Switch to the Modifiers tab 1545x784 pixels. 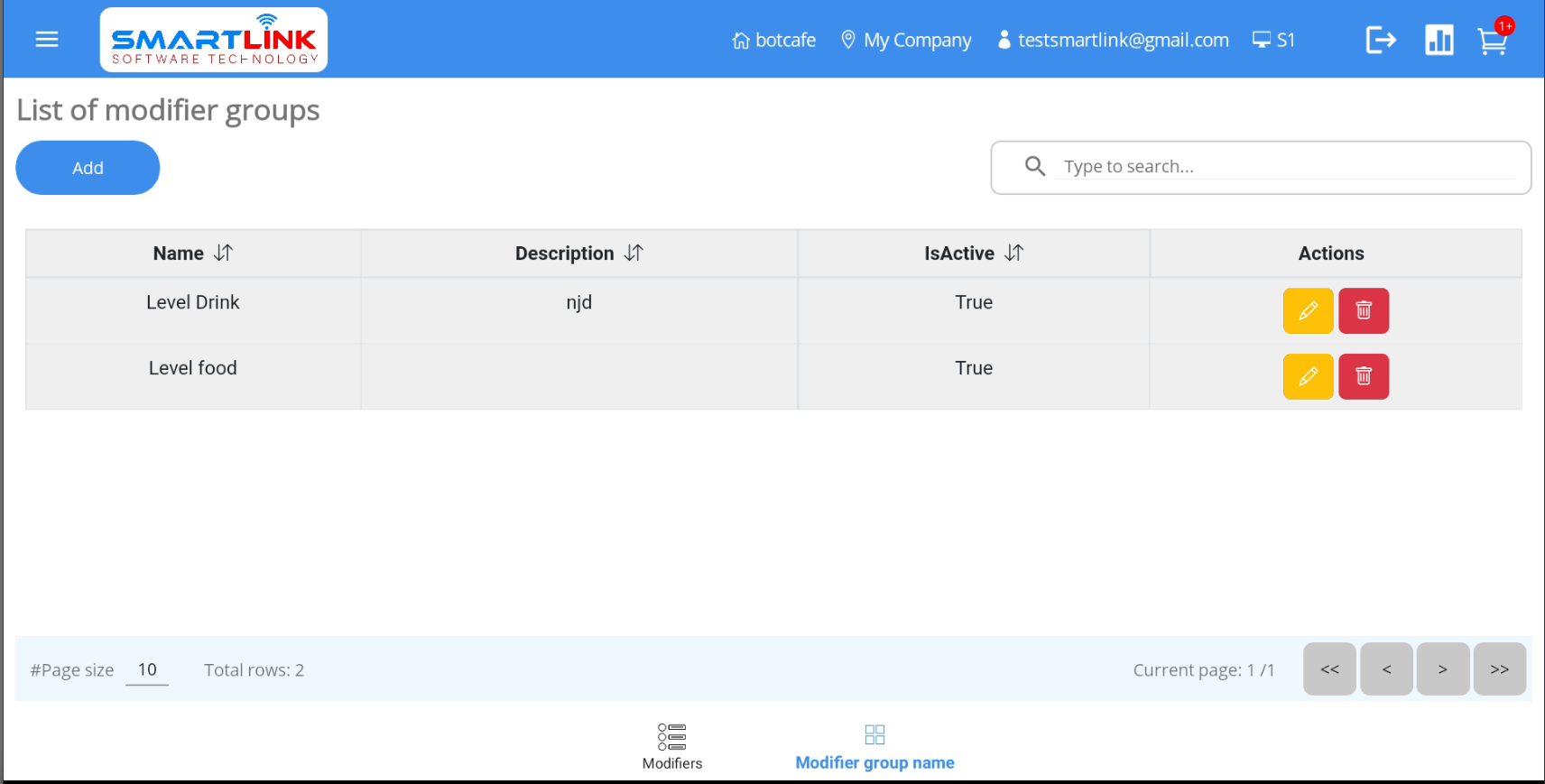(x=671, y=746)
